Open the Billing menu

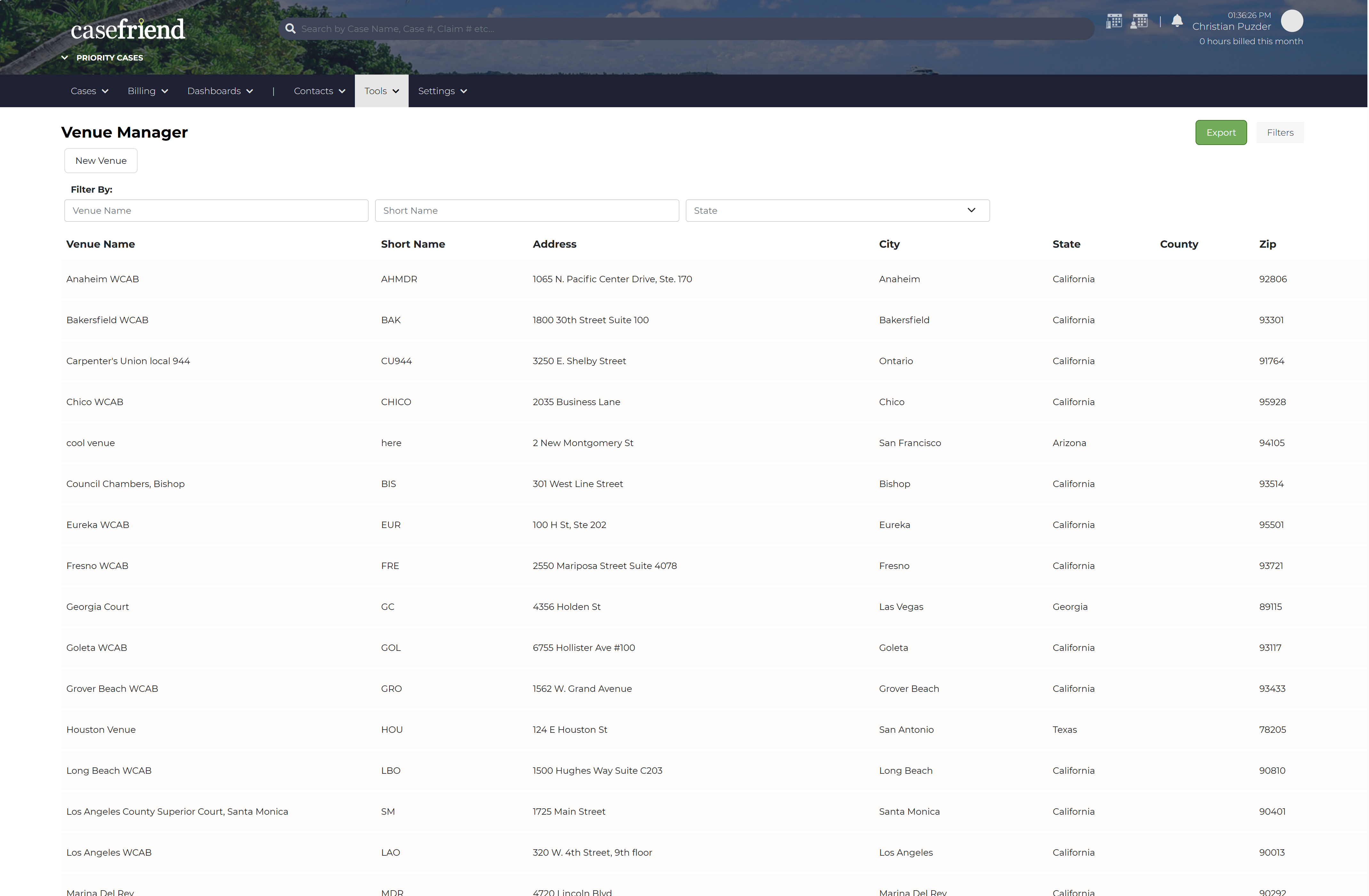click(148, 91)
